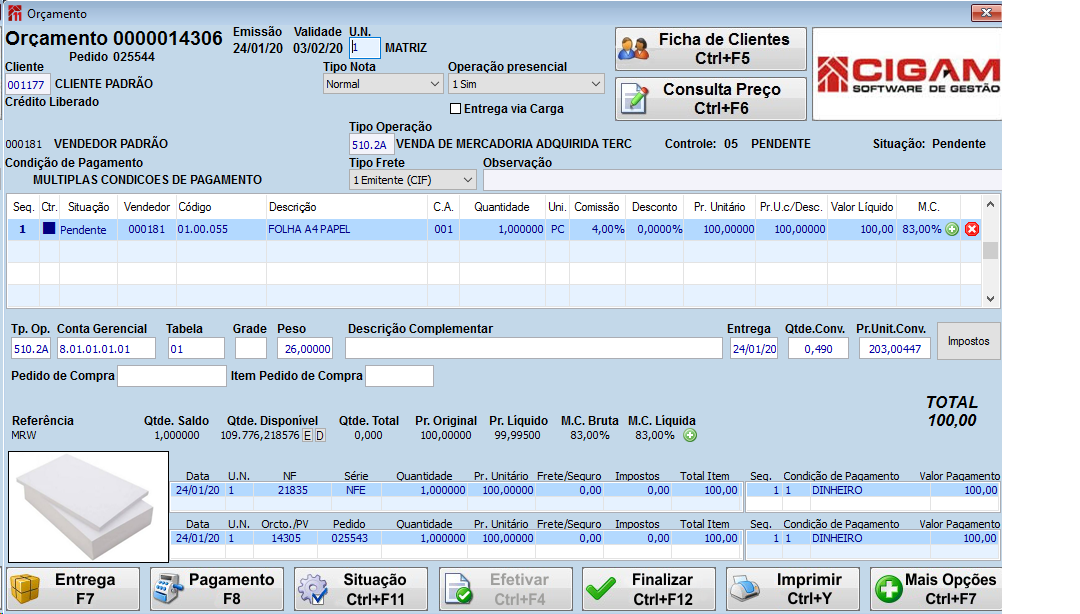The width and height of the screenshot is (1080, 614).
Task: Click NF number 21835
Action: pyautogui.click(x=293, y=490)
